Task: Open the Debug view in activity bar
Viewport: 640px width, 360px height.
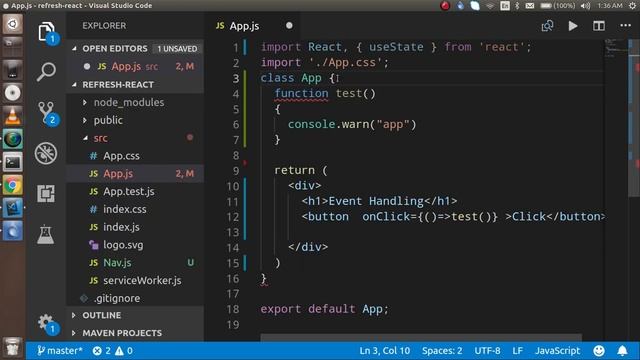Action: (46, 153)
